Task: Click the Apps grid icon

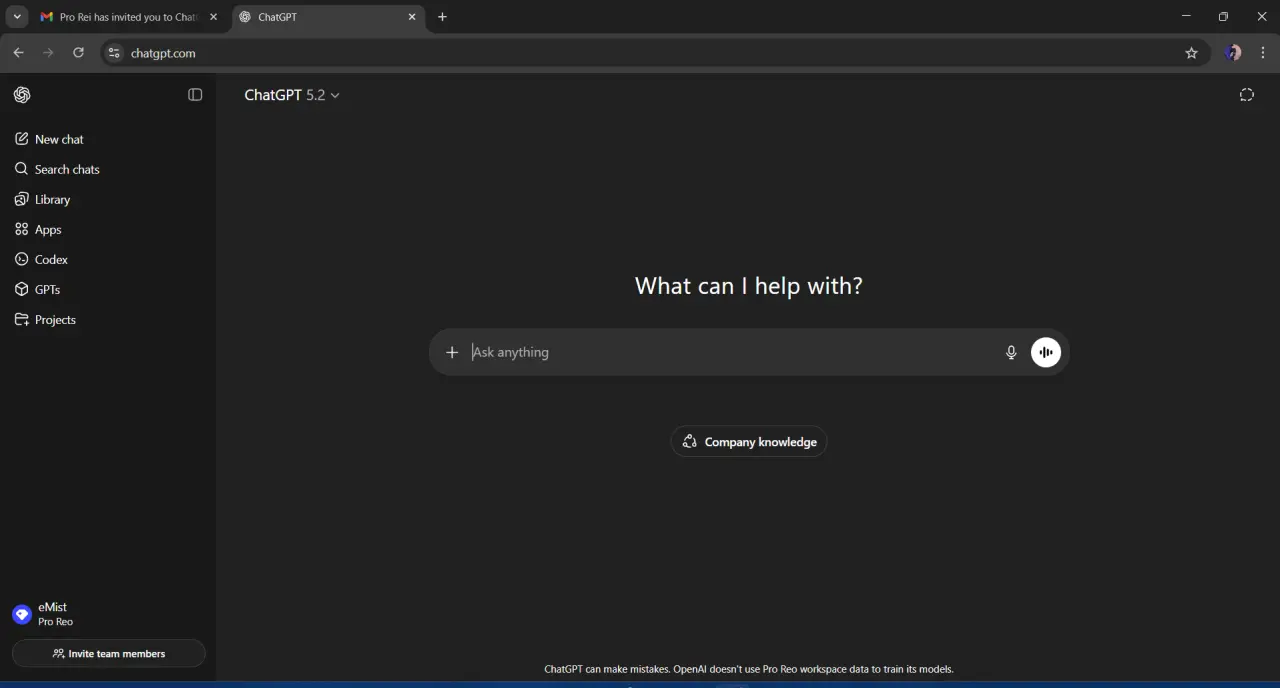Action: 22,229
